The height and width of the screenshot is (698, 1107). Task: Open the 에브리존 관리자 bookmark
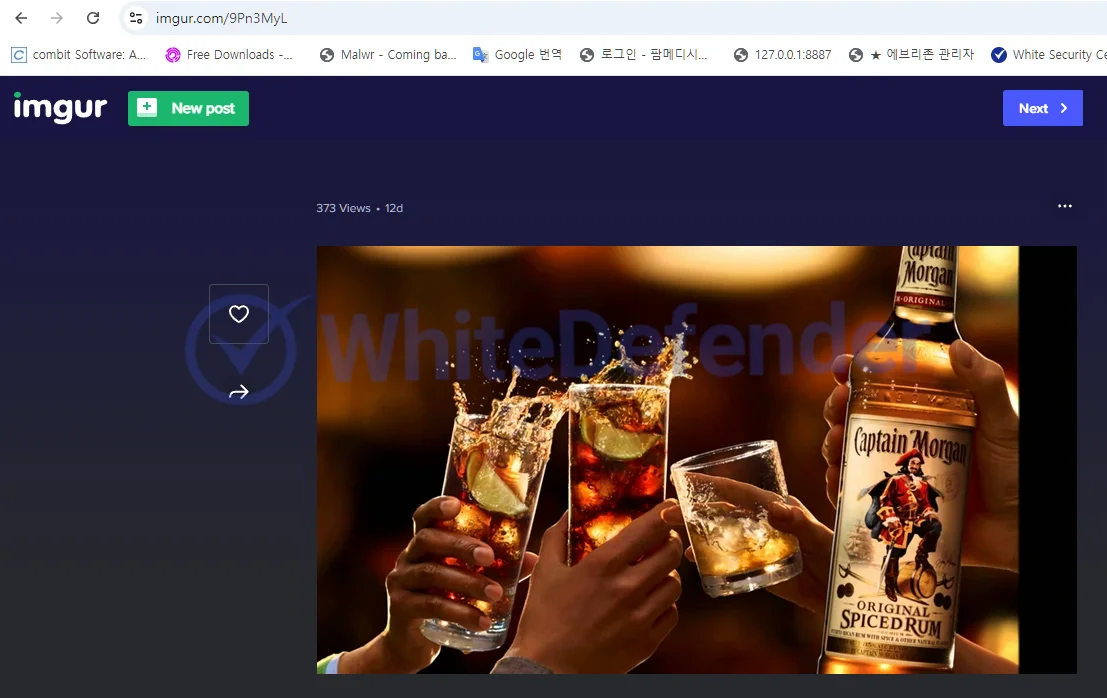pyautogui.click(x=911, y=55)
